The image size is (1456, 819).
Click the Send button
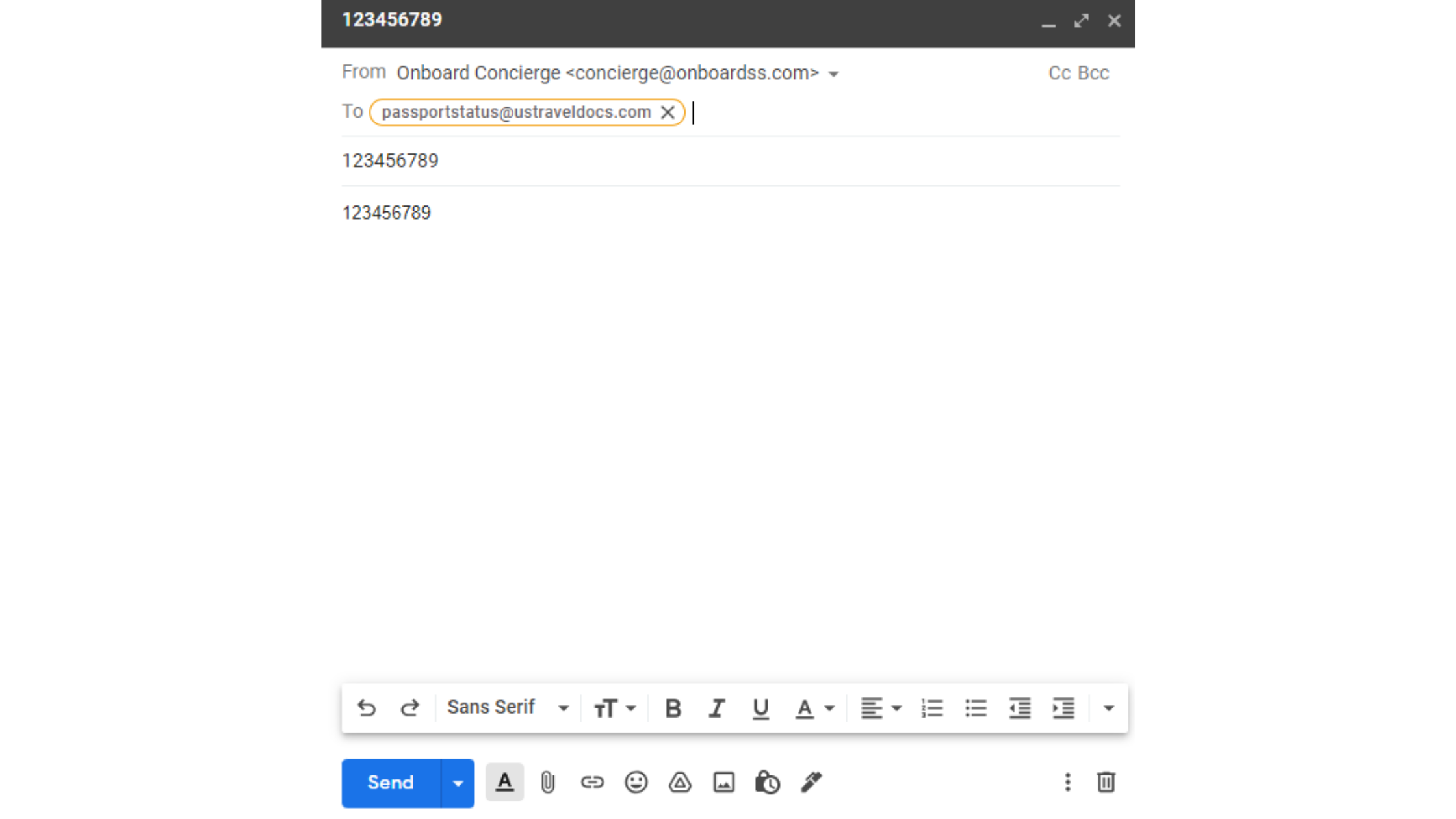[x=391, y=783]
